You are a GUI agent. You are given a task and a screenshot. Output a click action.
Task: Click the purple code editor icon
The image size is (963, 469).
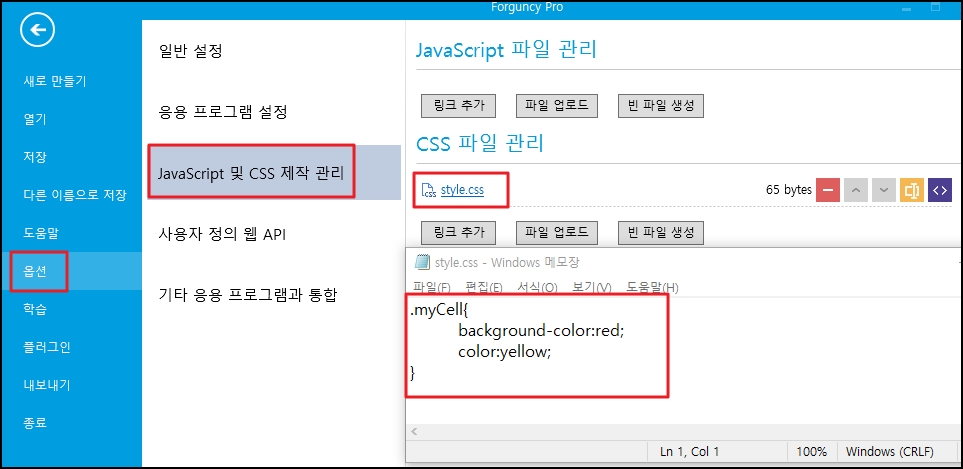click(x=939, y=189)
